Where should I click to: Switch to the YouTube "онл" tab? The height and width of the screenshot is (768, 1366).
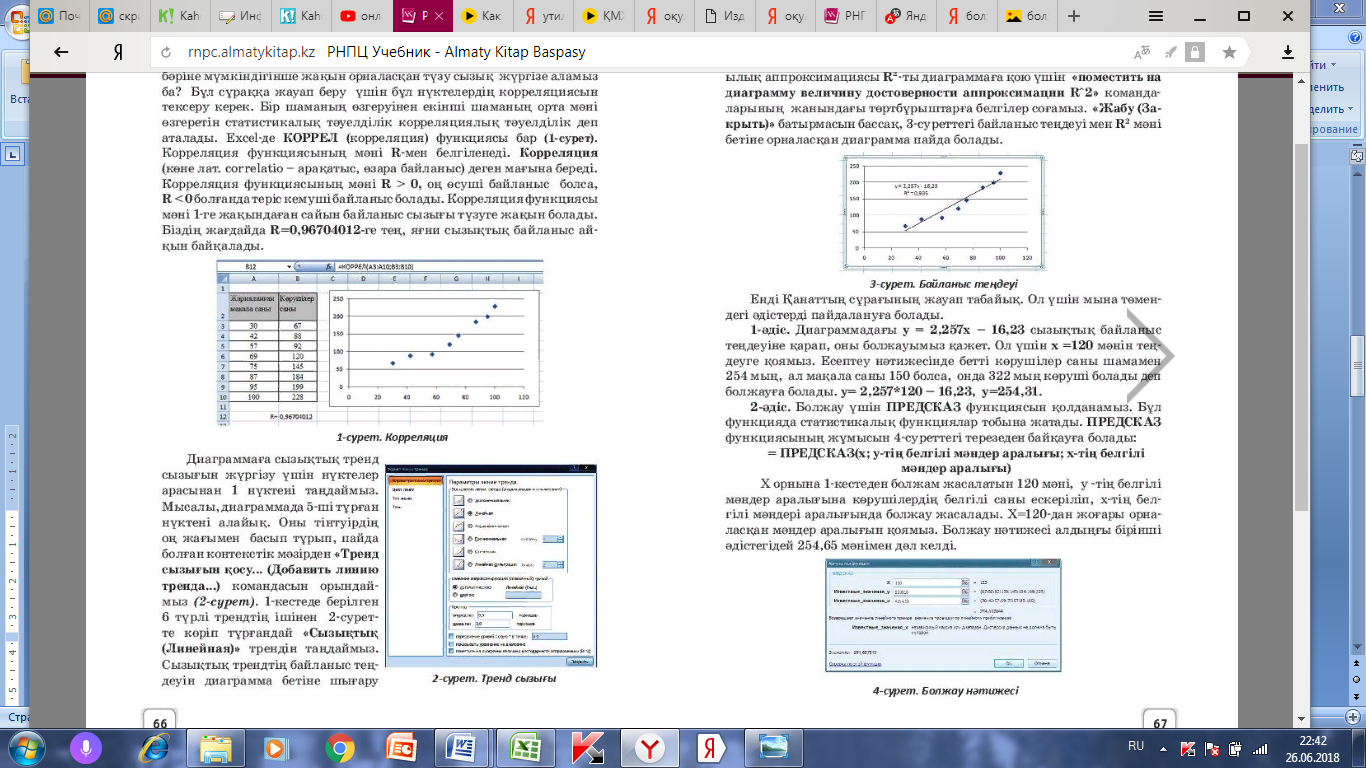coord(361,16)
